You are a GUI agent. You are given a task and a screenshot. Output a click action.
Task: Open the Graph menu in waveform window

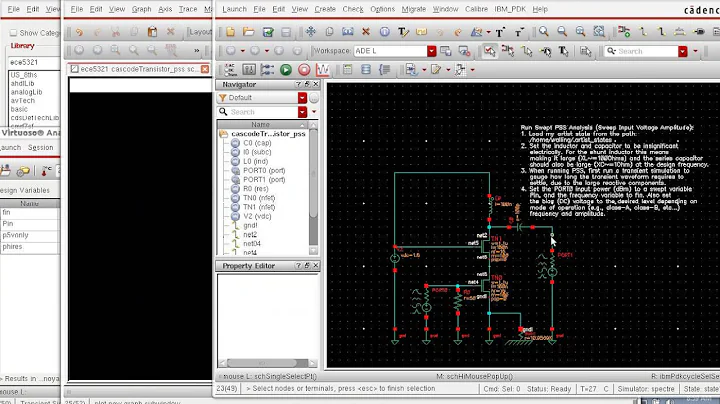pyautogui.click(x=141, y=9)
